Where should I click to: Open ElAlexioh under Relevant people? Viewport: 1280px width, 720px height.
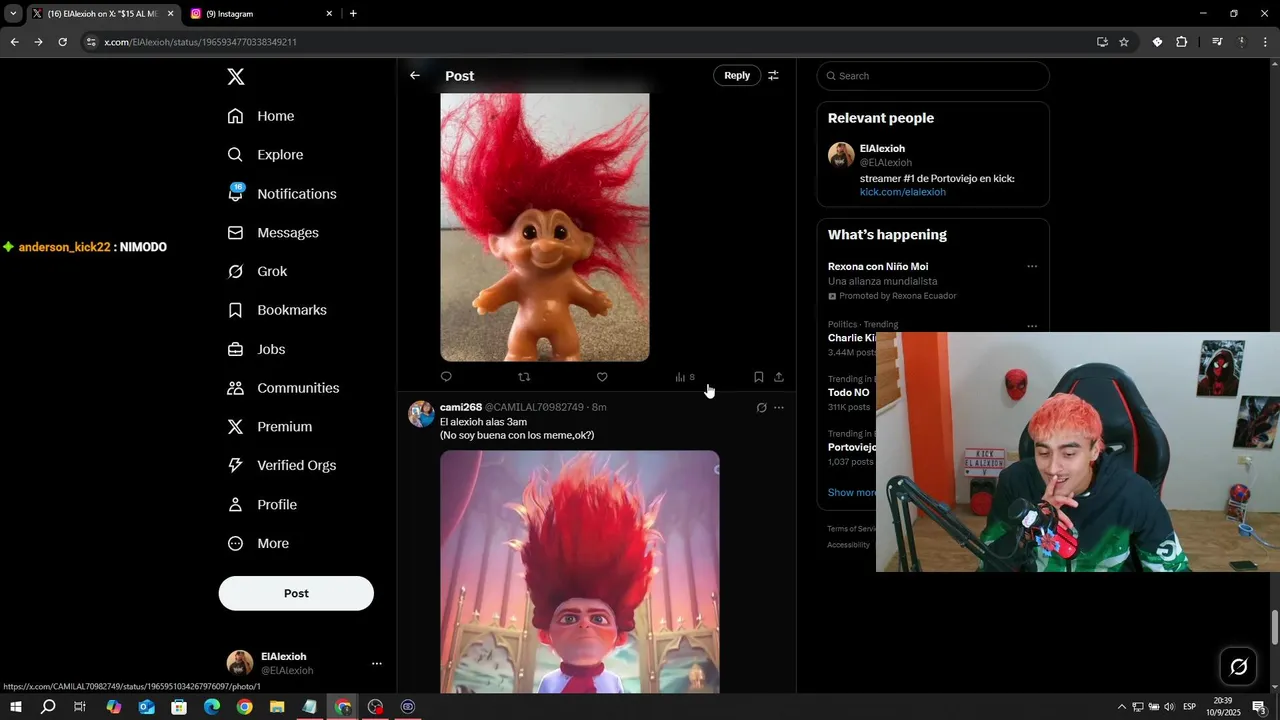882,149
